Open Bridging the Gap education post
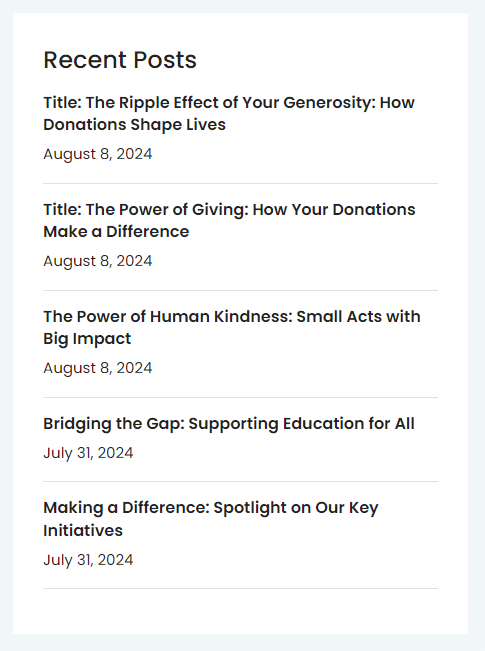 pyautogui.click(x=229, y=423)
